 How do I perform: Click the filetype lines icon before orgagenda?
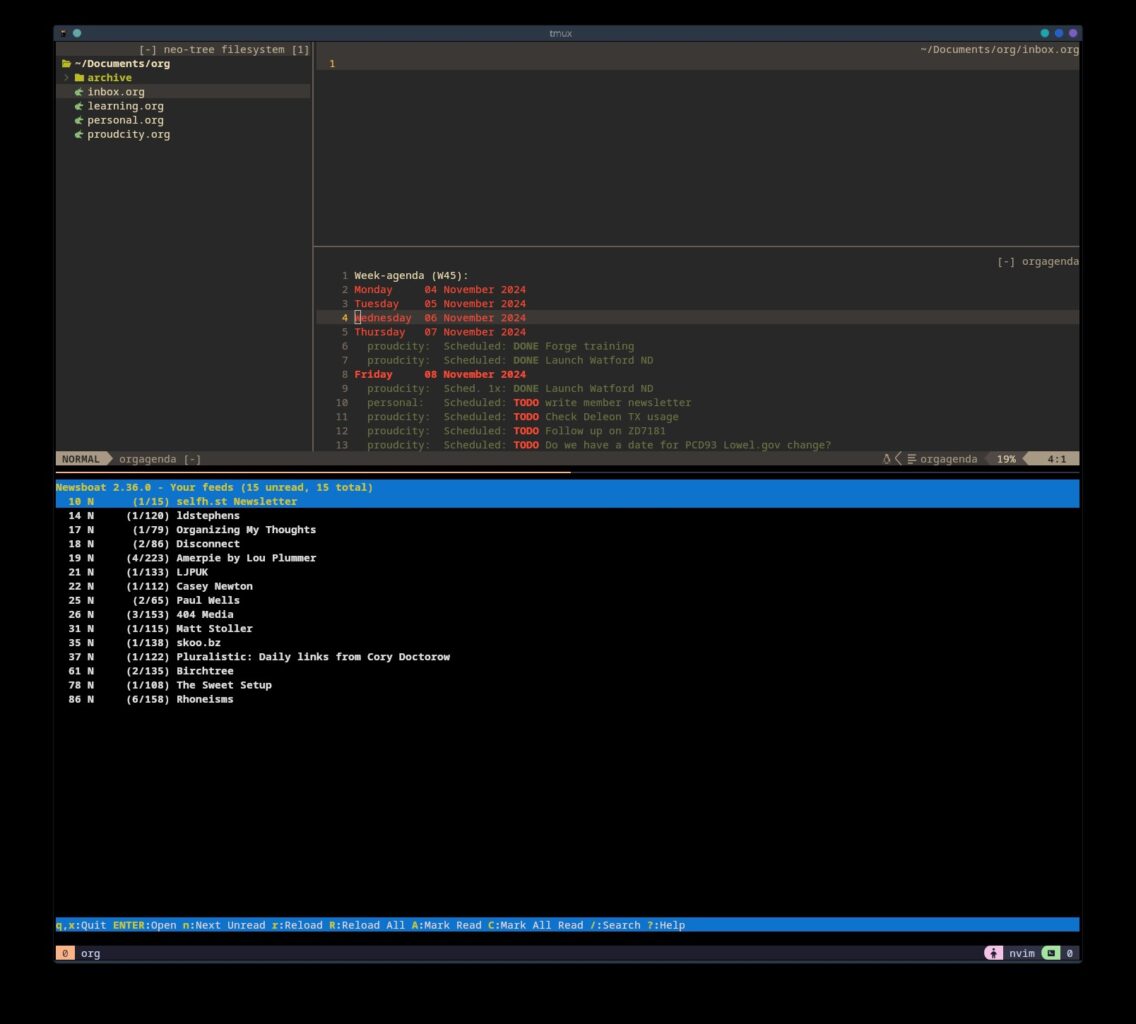[911, 459]
